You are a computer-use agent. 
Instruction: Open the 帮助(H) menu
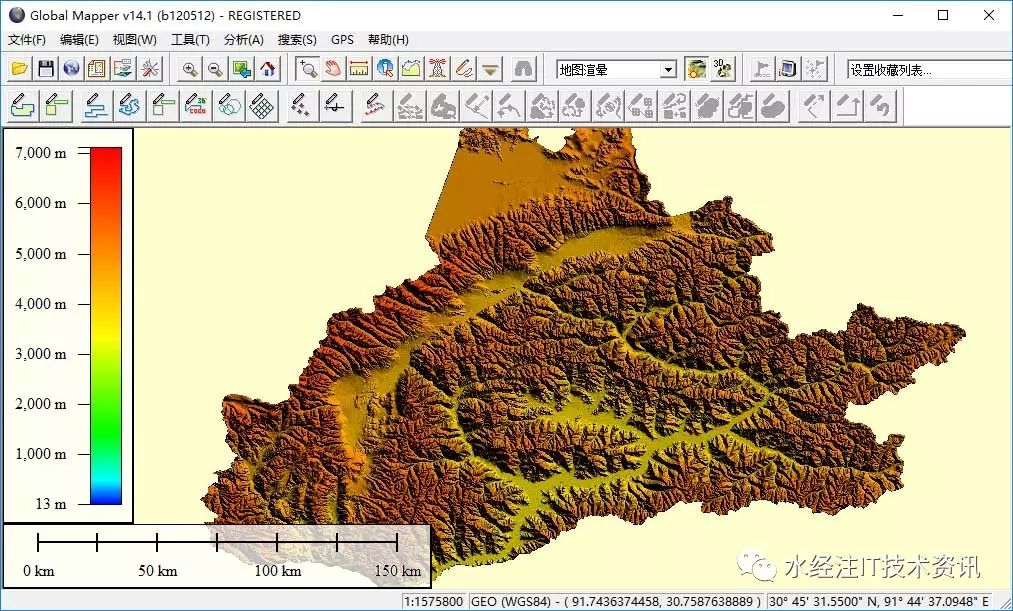(388, 40)
